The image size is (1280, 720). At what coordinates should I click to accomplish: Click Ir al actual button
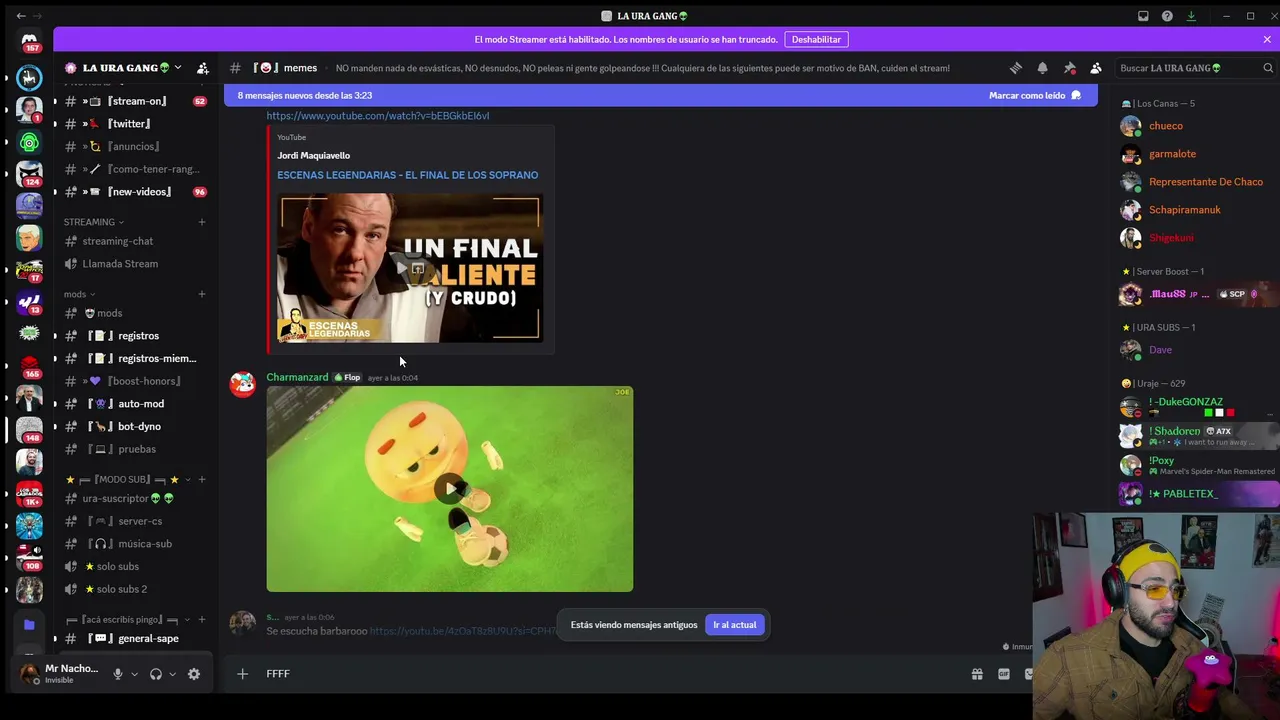click(x=735, y=625)
